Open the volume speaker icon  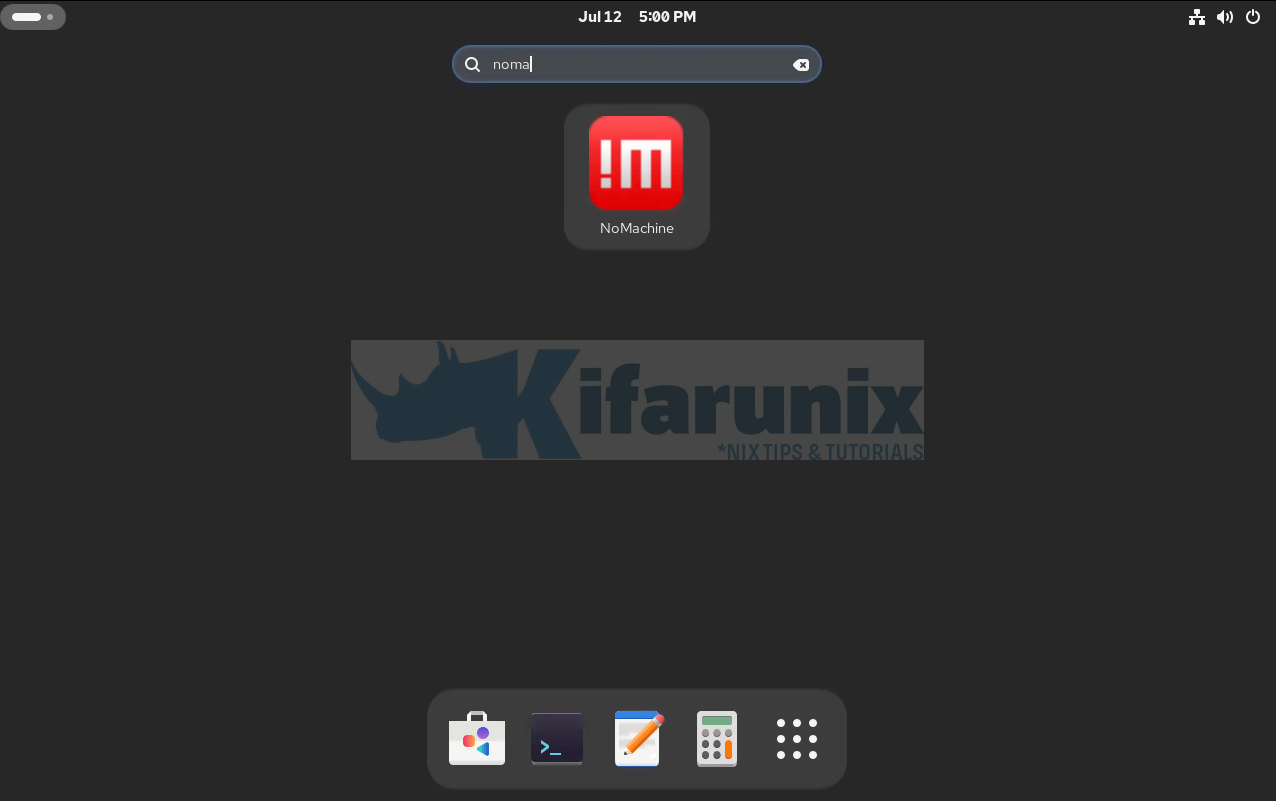pyautogui.click(x=1224, y=17)
